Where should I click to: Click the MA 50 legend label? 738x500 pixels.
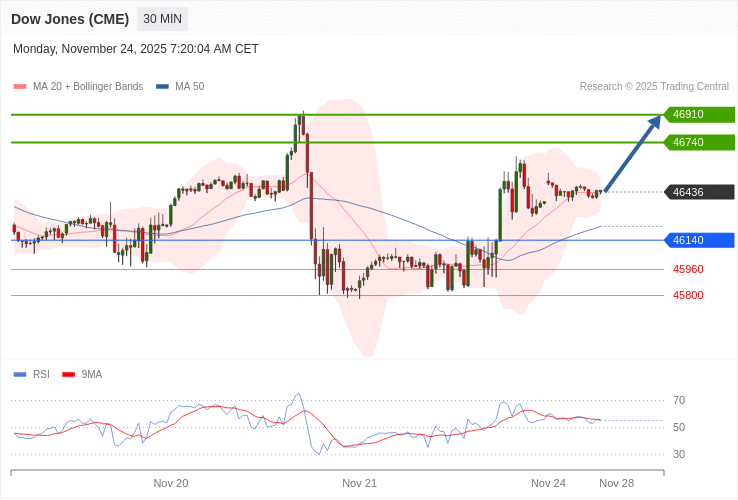(190, 87)
